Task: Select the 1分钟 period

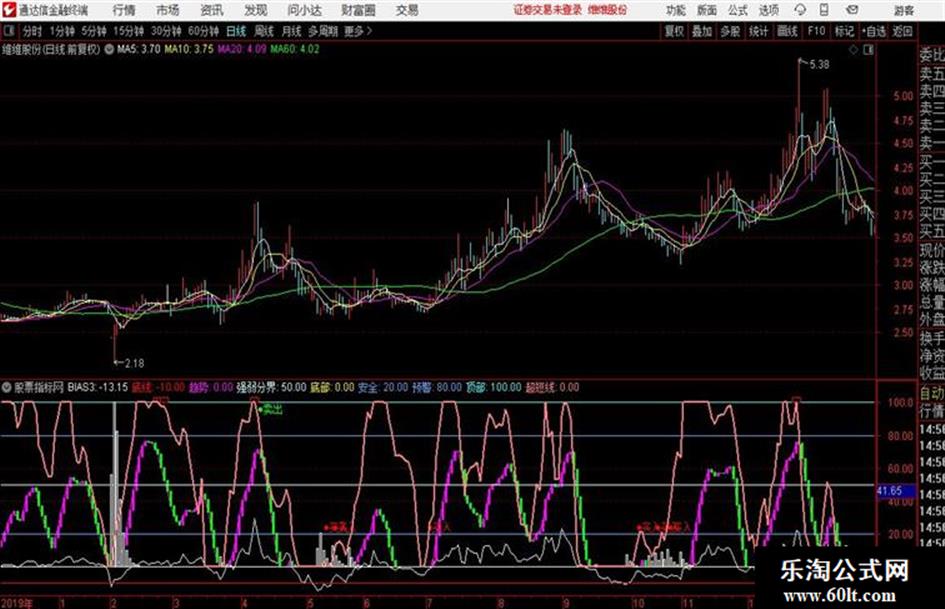Action: [x=61, y=31]
